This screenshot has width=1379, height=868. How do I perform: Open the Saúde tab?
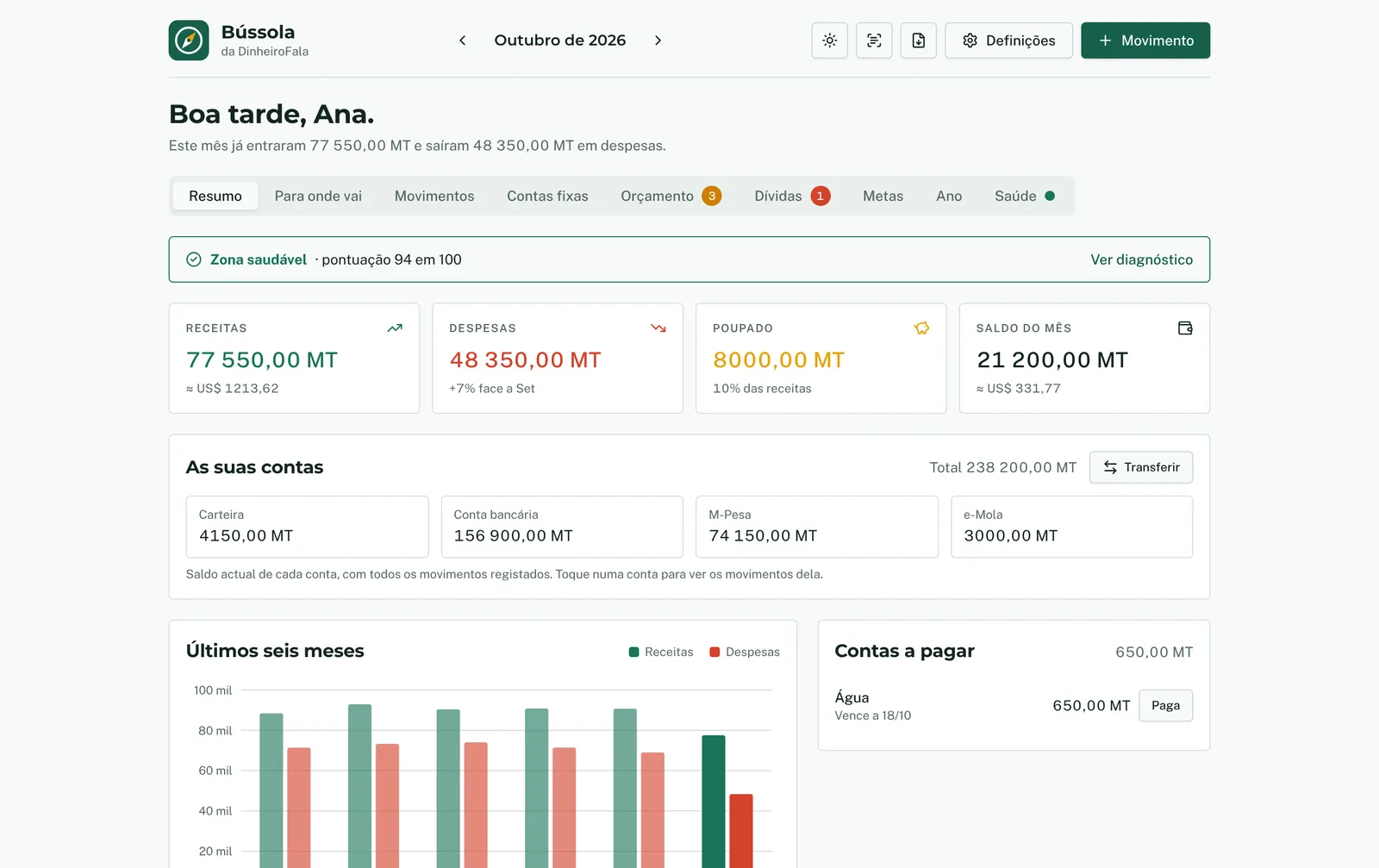tap(1025, 196)
